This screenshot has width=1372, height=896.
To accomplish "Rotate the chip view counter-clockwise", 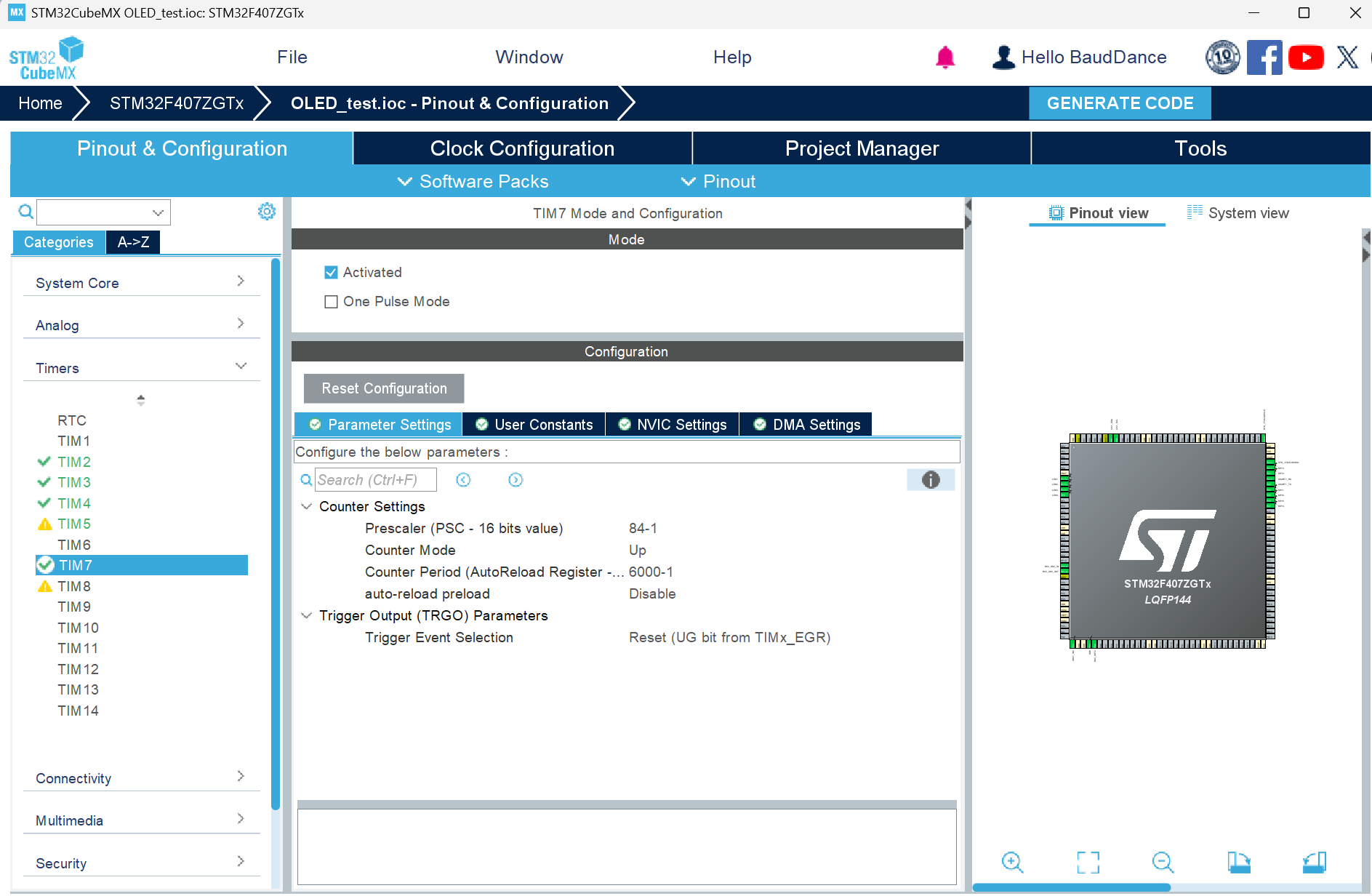I will [x=1315, y=863].
